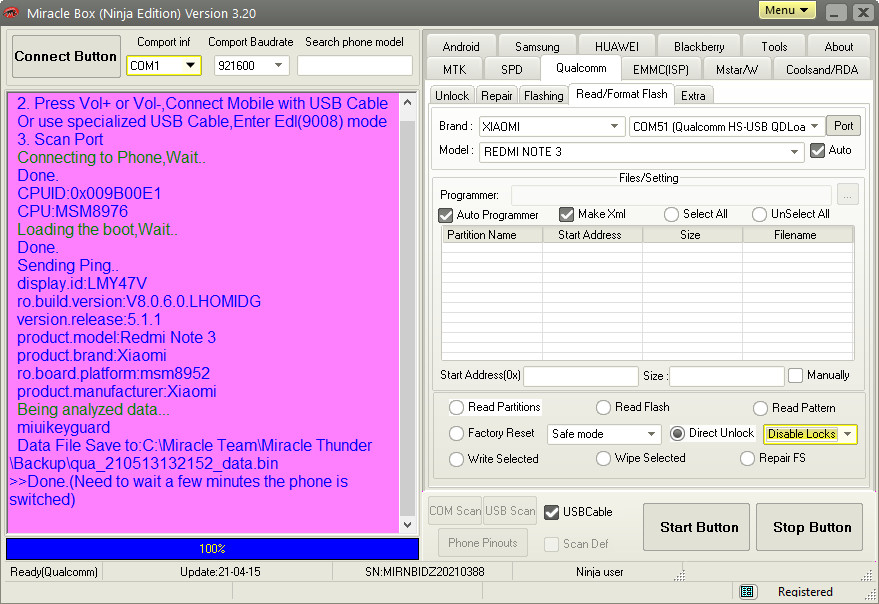
Task: Open the Unlock sub-tab
Action: coord(452,96)
